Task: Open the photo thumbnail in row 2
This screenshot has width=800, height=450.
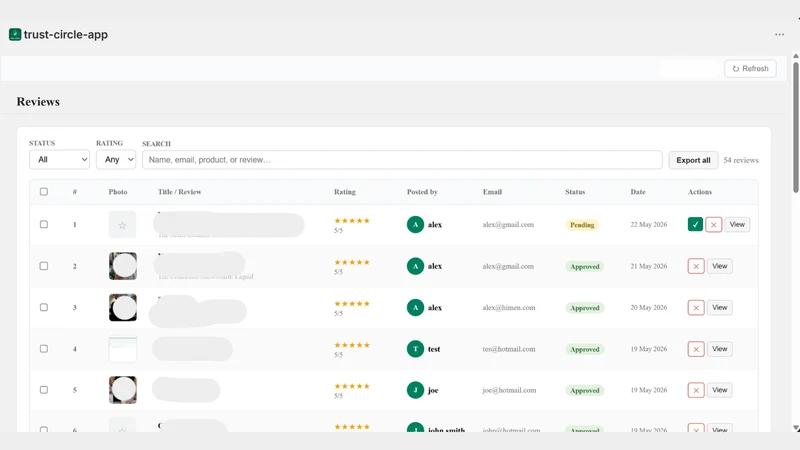Action: pyautogui.click(x=122, y=266)
